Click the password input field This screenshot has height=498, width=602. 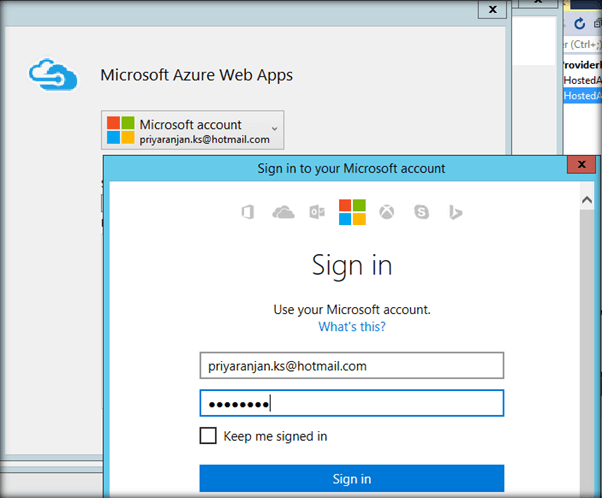(x=352, y=403)
